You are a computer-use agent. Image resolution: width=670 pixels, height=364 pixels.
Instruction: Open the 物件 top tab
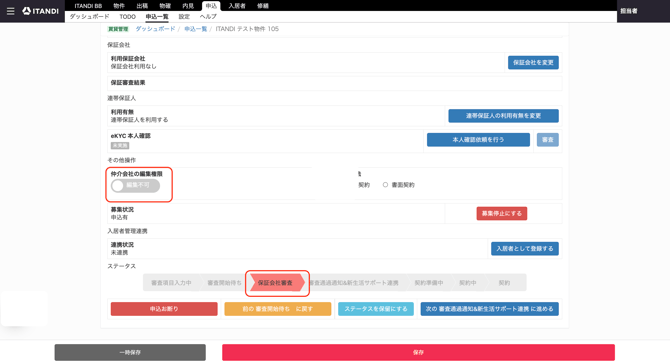119,6
